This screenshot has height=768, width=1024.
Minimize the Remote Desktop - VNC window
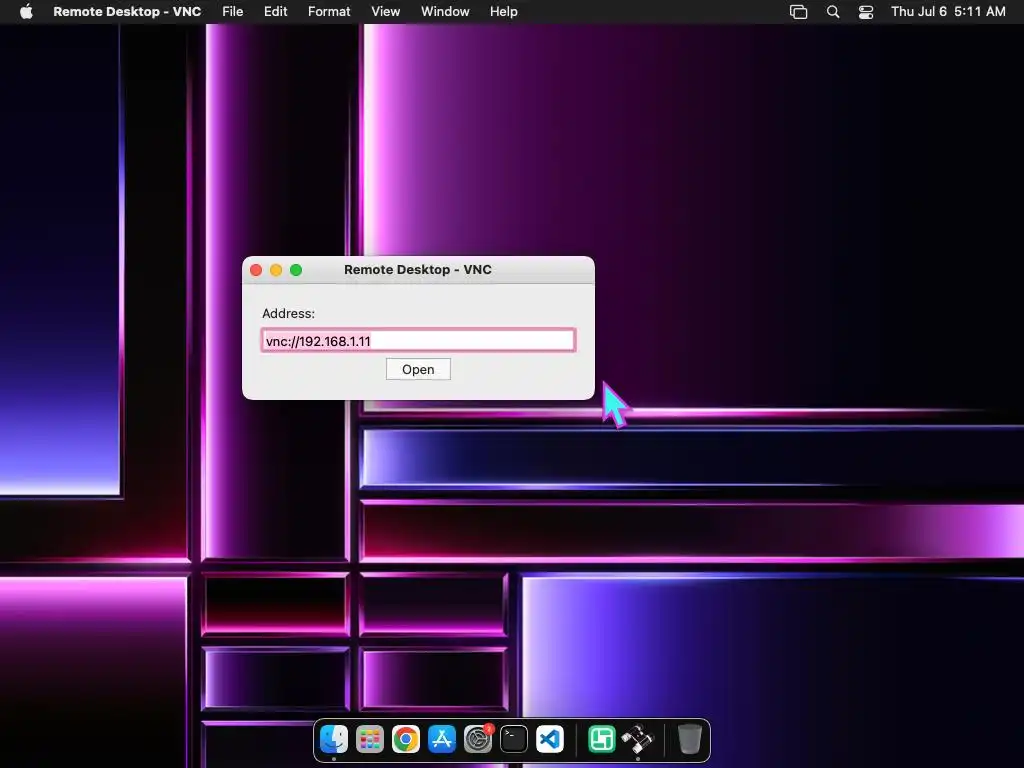tap(276, 270)
